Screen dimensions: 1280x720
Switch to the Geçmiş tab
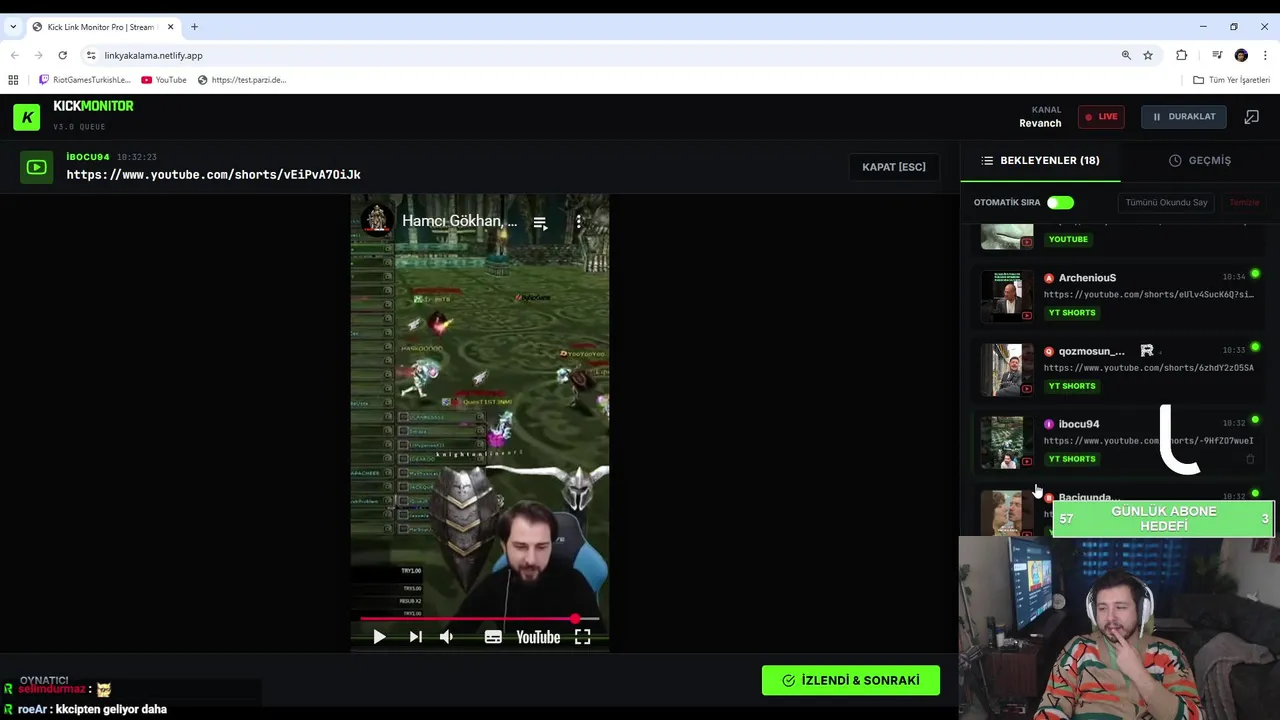1200,160
